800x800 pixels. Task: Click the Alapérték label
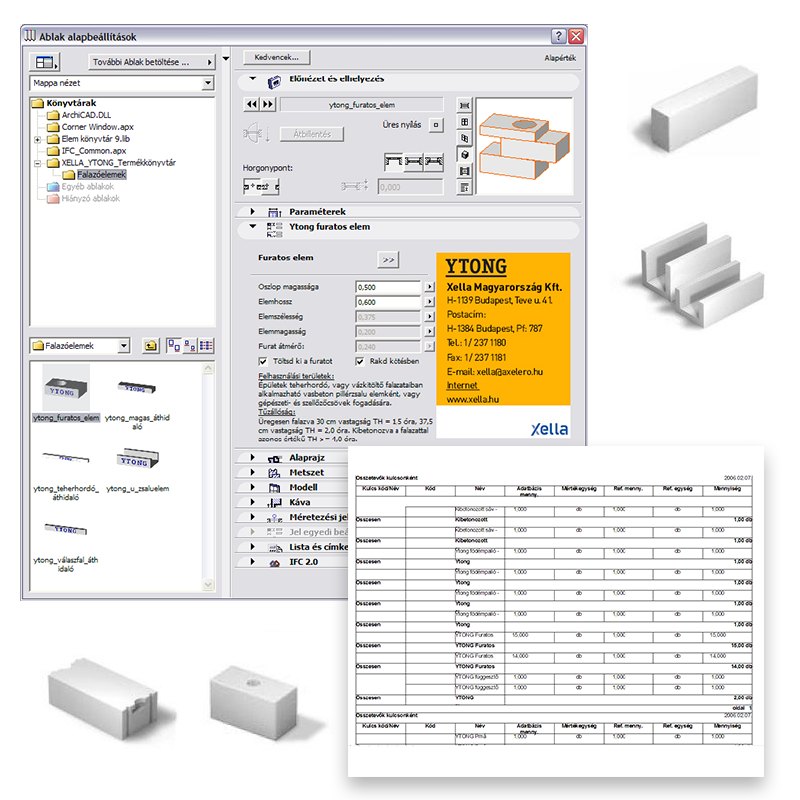click(x=560, y=58)
